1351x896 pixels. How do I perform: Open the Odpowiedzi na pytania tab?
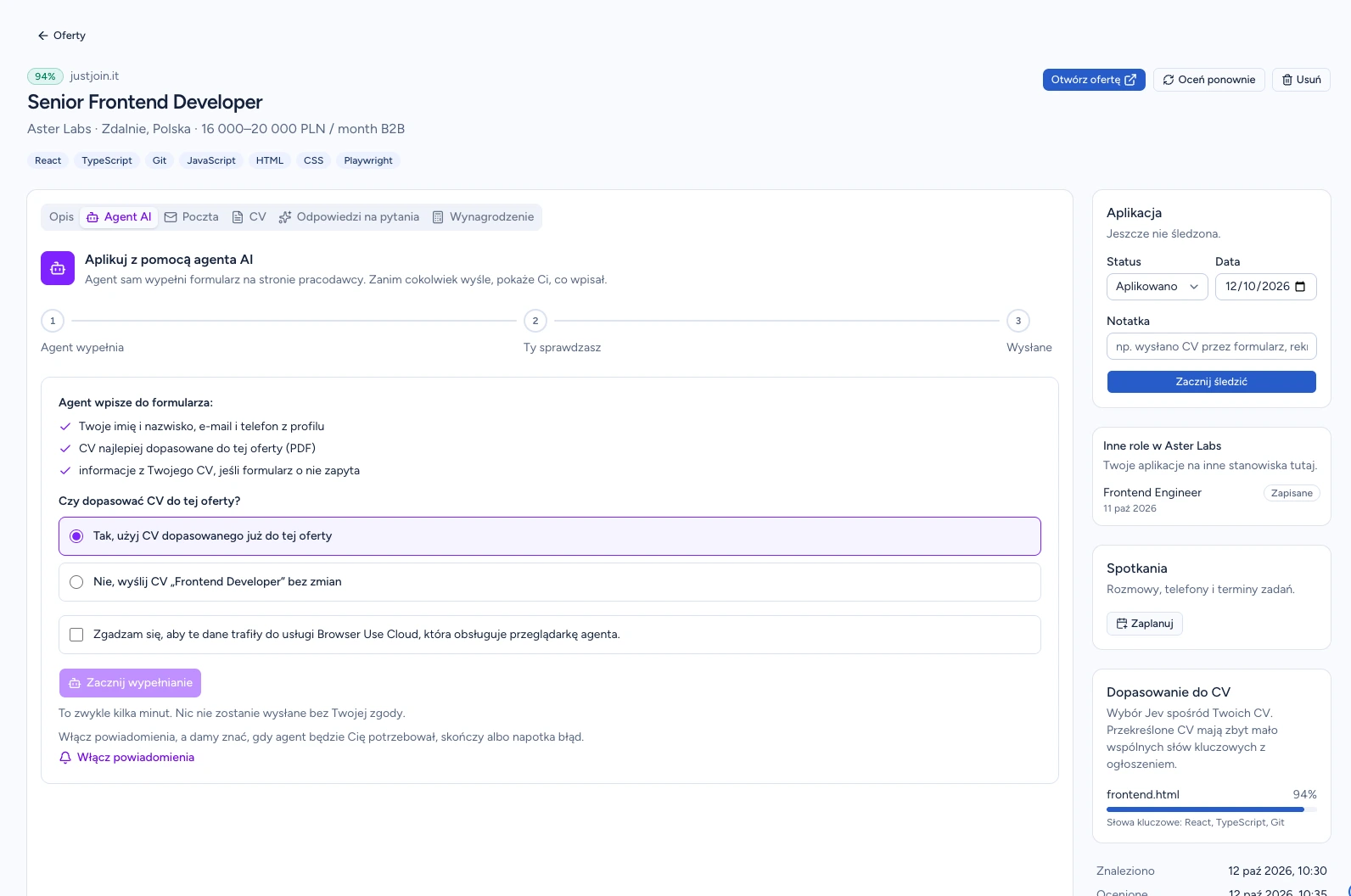[349, 217]
